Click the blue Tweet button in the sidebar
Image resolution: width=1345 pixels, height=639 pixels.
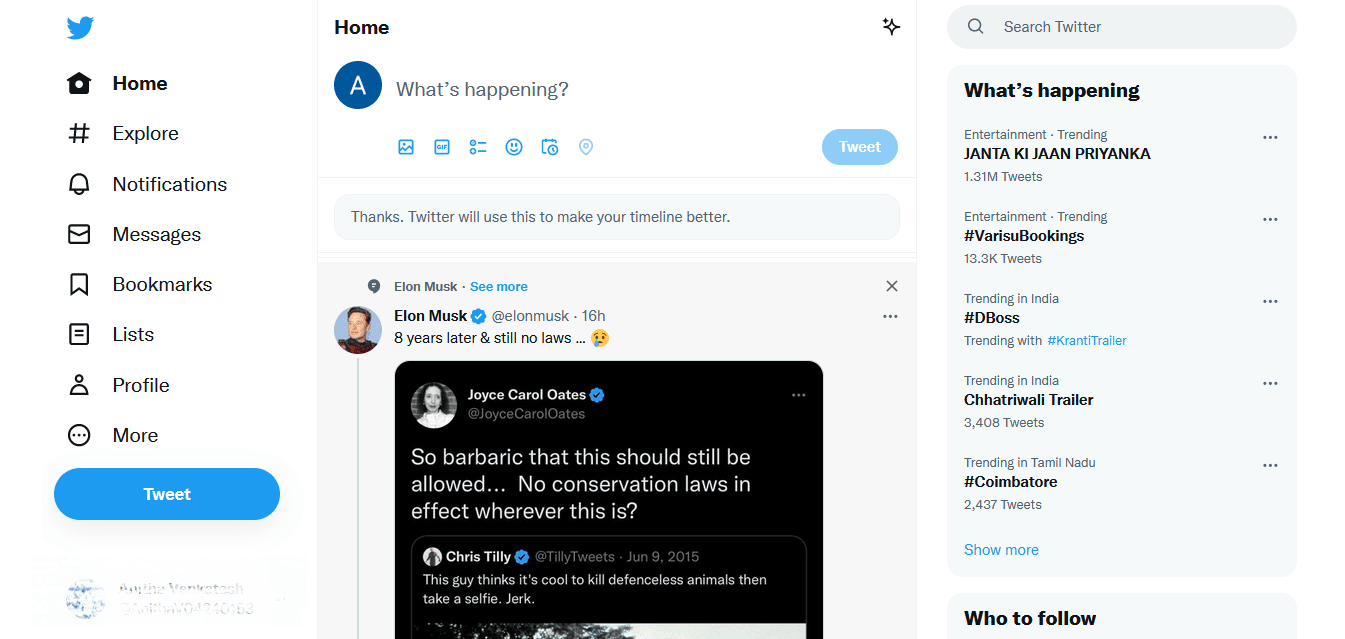(x=166, y=493)
